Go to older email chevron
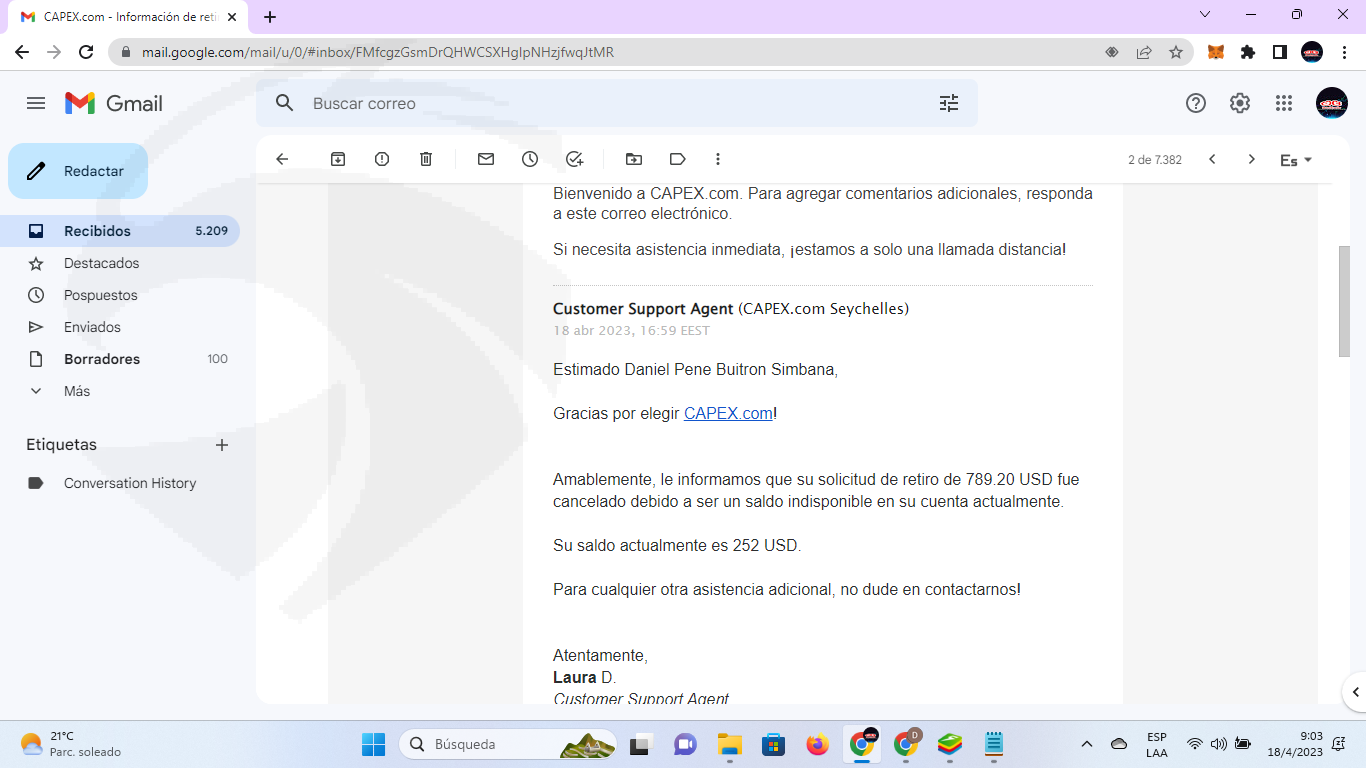The image size is (1366, 768). 1251,159
